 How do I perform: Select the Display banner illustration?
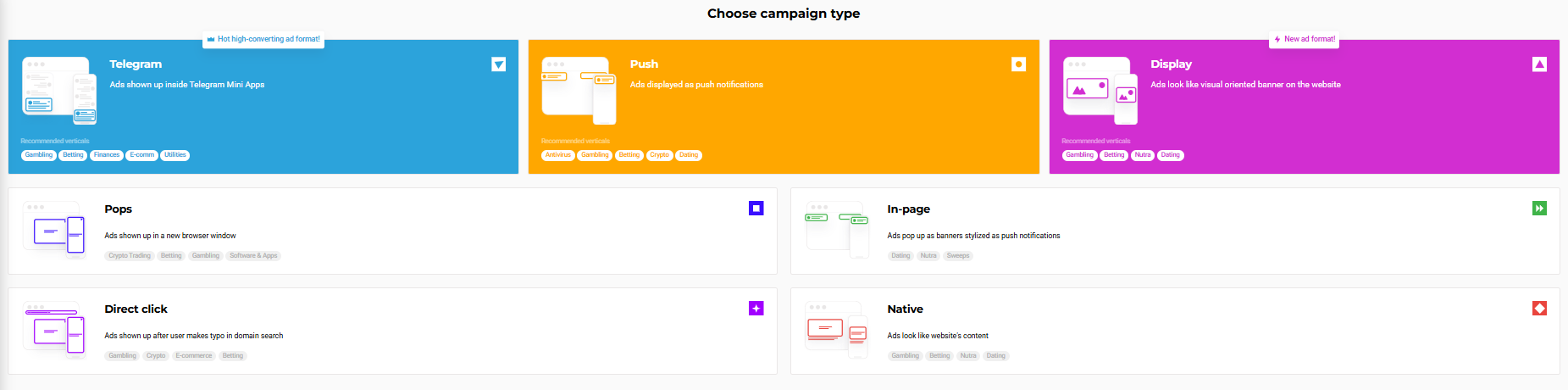(1100, 91)
